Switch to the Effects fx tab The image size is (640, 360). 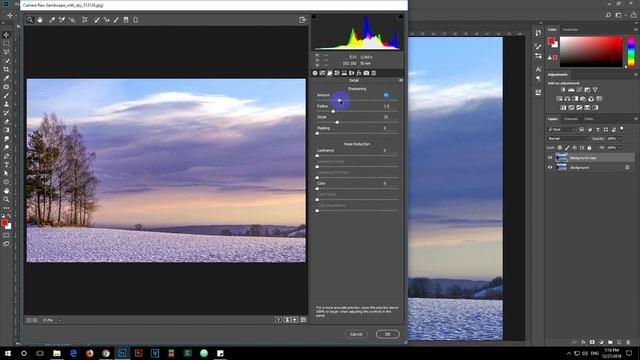point(359,73)
